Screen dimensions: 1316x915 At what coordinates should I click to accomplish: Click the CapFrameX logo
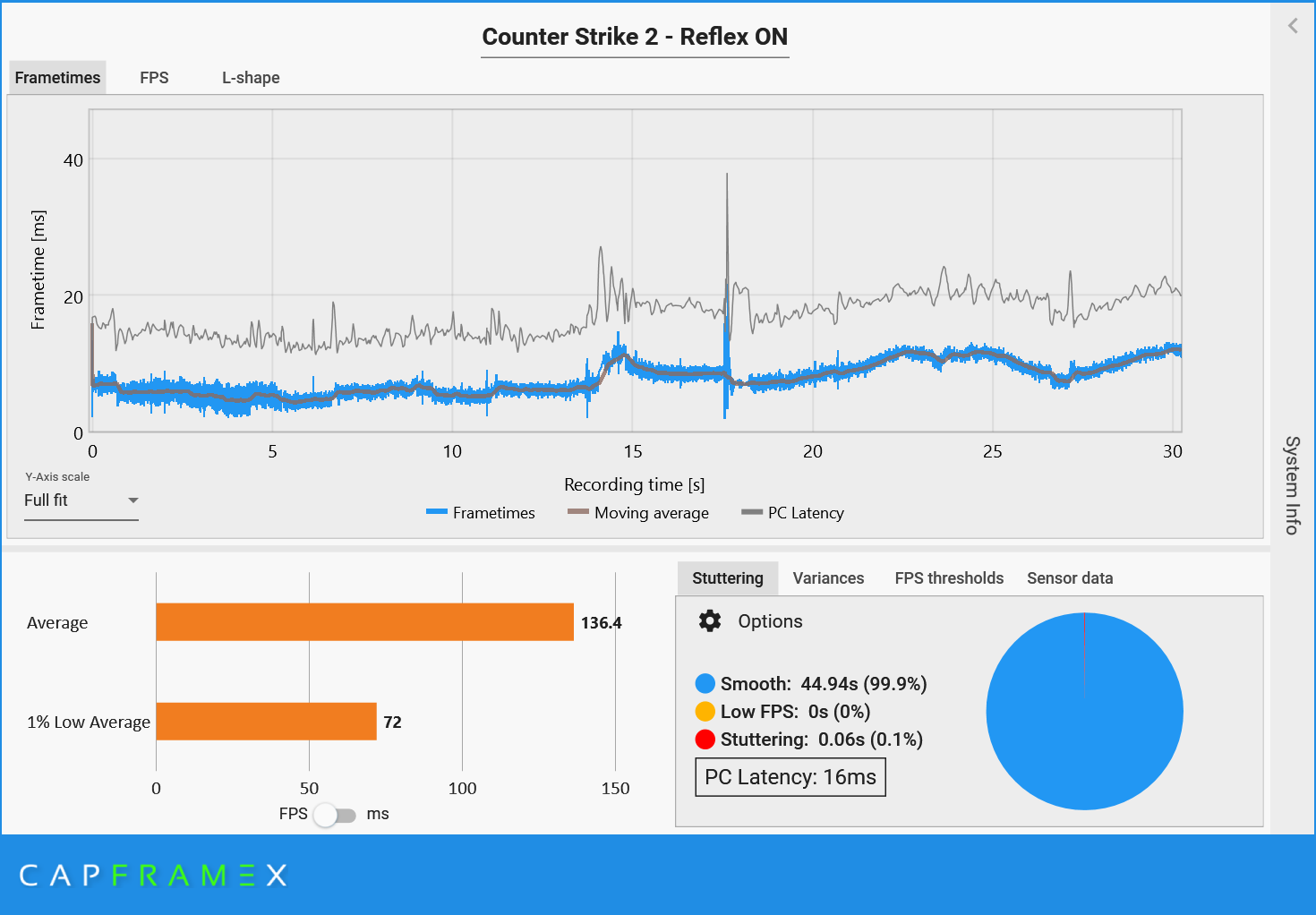click(153, 876)
